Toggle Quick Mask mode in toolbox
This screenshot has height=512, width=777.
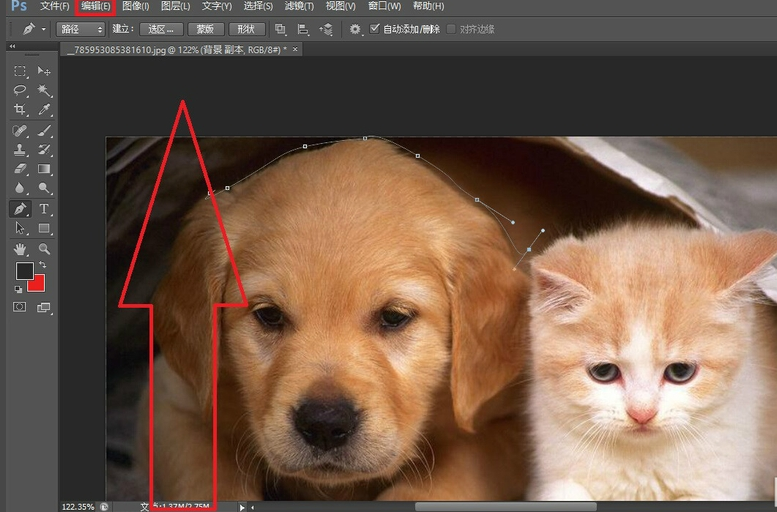point(20,307)
